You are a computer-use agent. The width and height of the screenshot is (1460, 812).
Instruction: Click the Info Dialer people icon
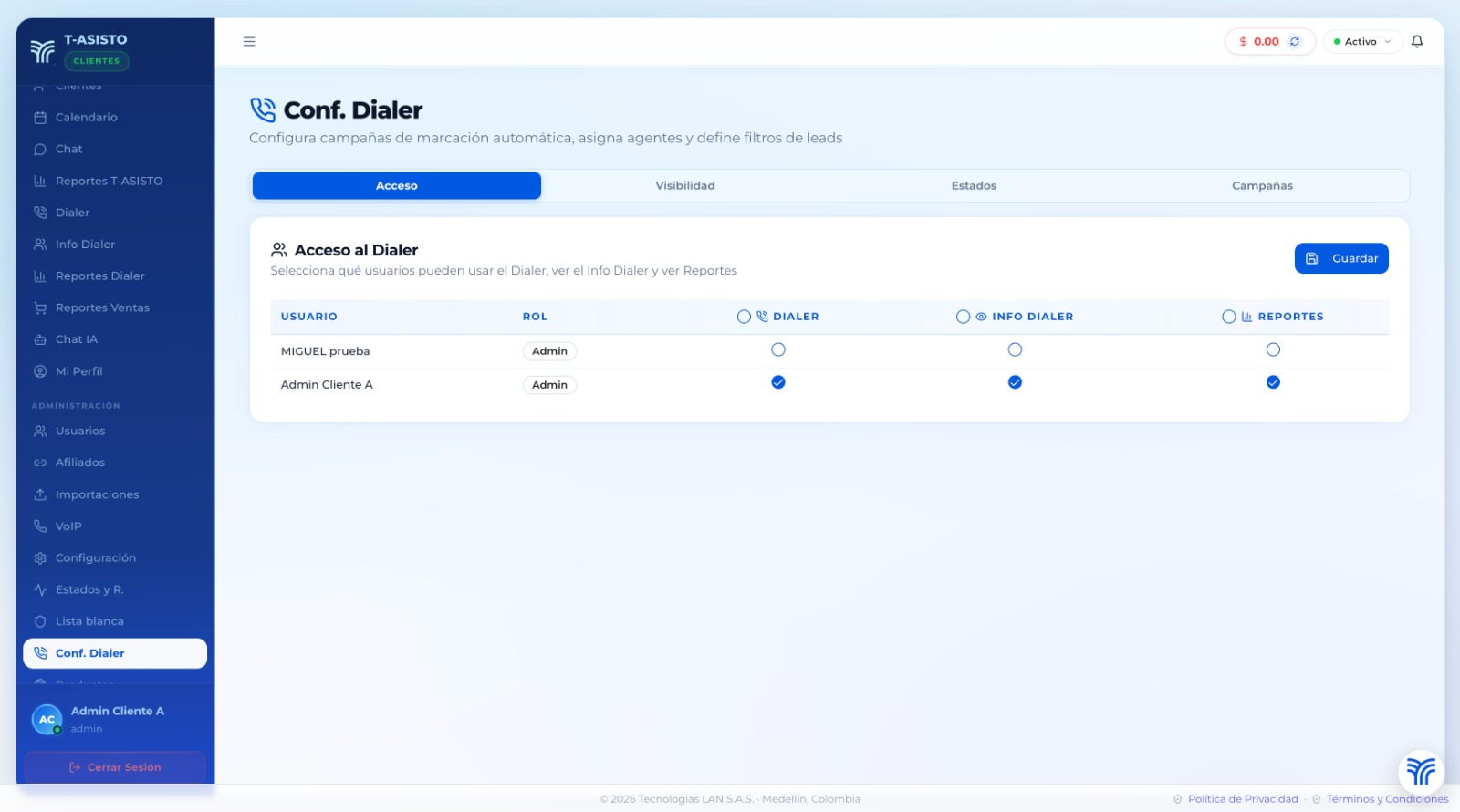tap(40, 245)
